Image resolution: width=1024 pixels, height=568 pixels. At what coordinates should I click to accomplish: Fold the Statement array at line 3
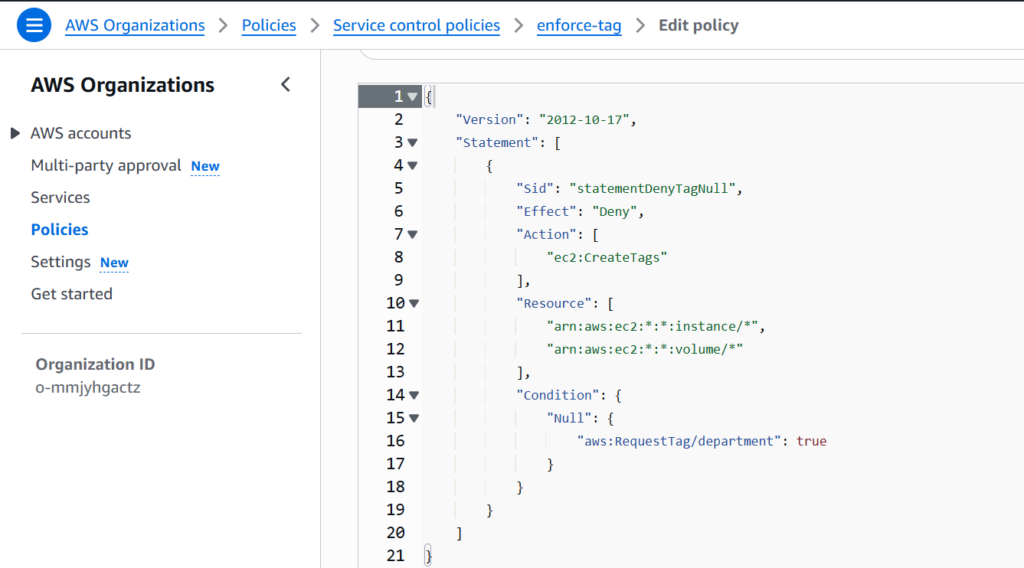[412, 142]
